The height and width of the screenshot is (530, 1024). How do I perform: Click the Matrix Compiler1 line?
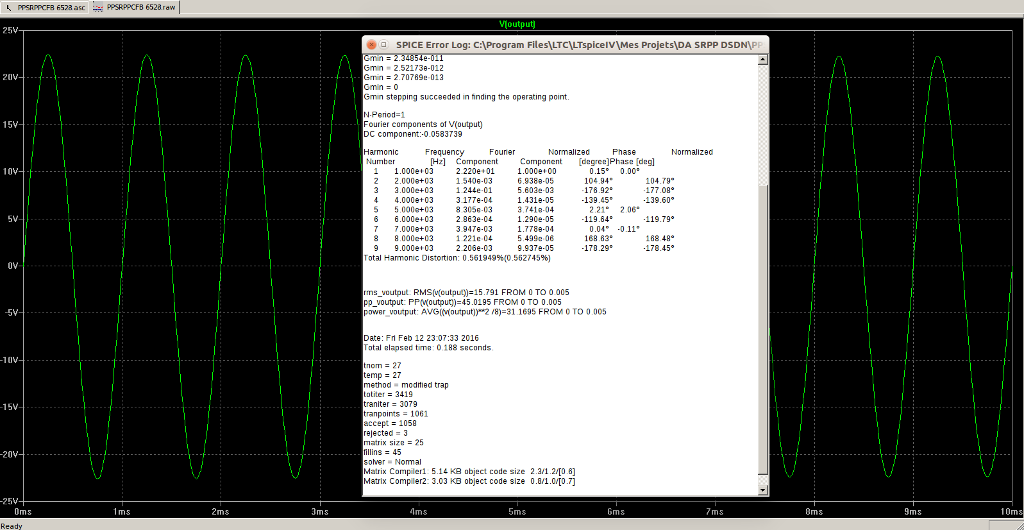[x=469, y=471]
